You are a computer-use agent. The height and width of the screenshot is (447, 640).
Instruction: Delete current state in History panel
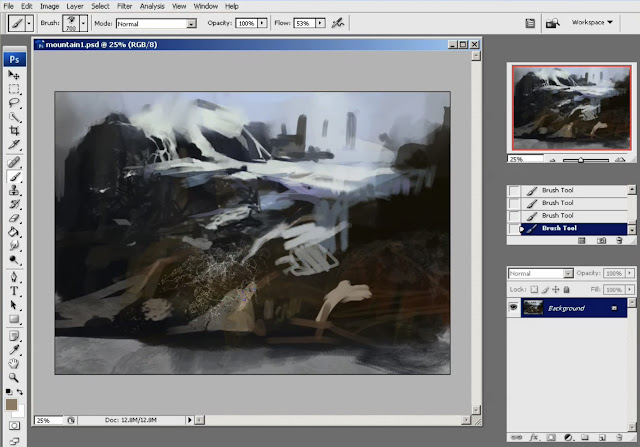click(x=619, y=241)
